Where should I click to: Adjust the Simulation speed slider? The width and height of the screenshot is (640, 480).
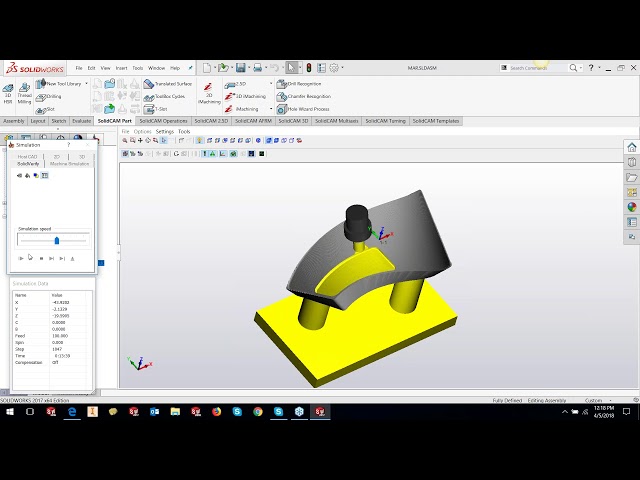(57, 241)
